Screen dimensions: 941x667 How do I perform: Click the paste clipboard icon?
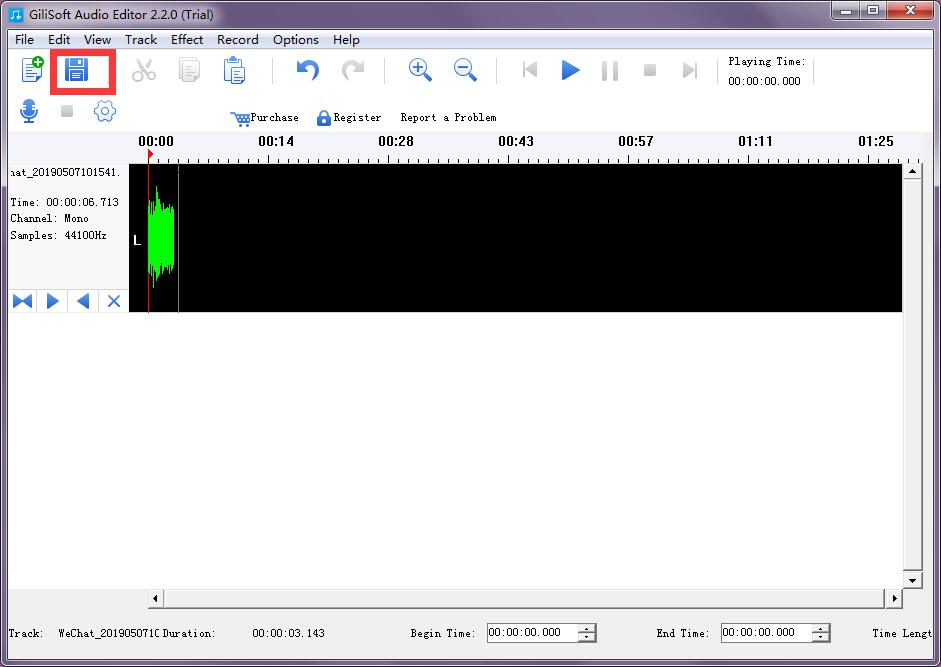pyautogui.click(x=234, y=70)
